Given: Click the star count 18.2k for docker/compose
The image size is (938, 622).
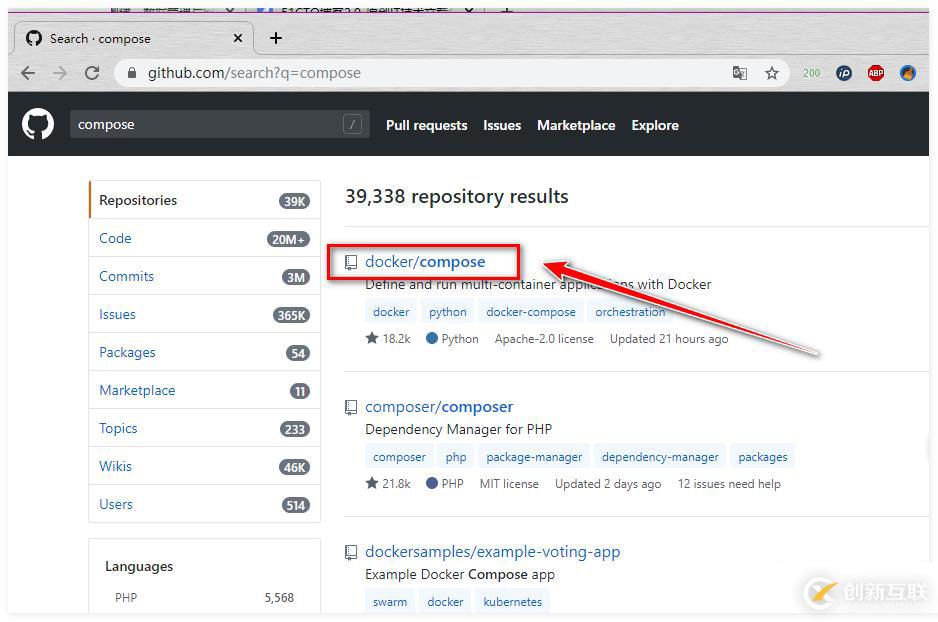Looking at the screenshot, I should (x=388, y=339).
